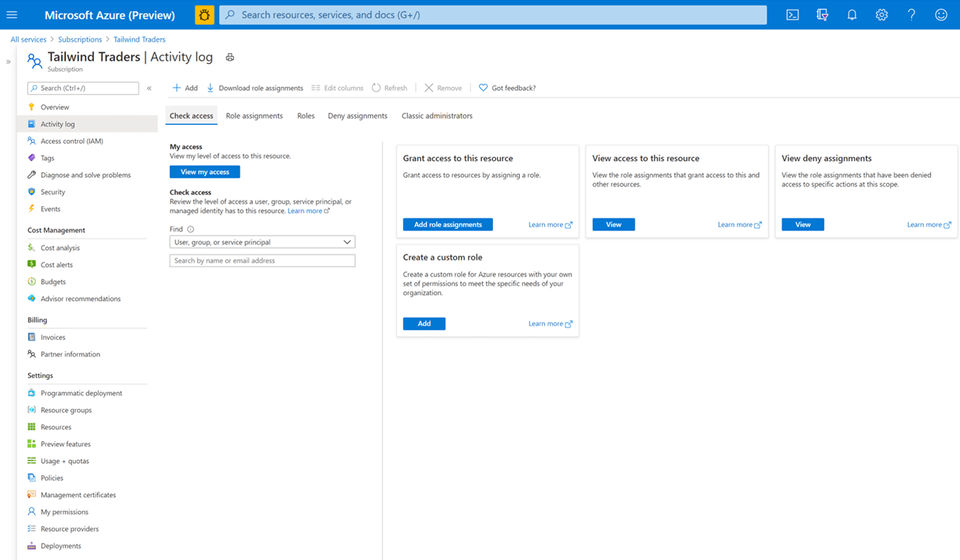Open directory and subscription filter icon
Image resolution: width=960 pixels, height=560 pixels.
click(x=822, y=15)
